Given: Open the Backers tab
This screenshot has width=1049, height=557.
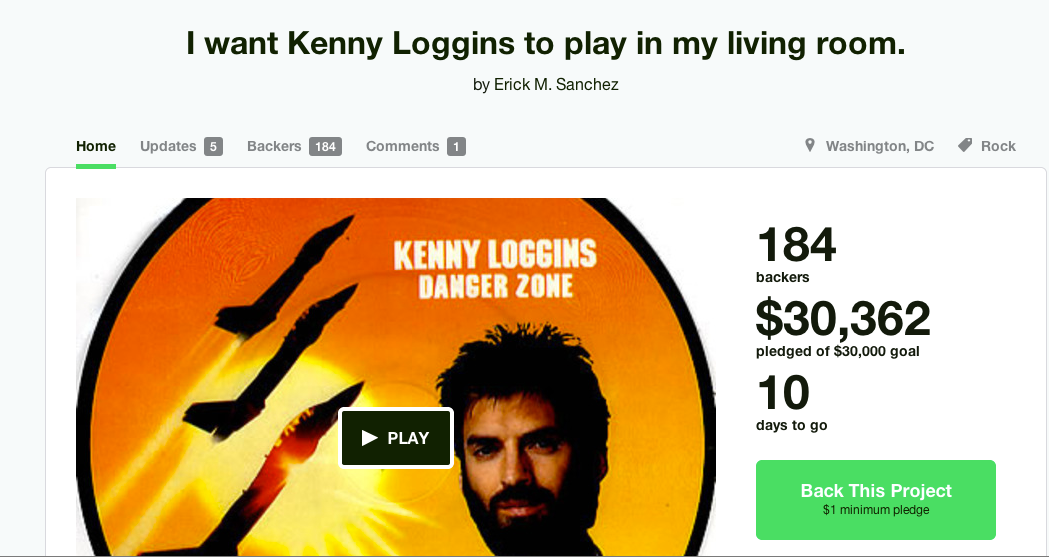Looking at the screenshot, I should click(274, 146).
